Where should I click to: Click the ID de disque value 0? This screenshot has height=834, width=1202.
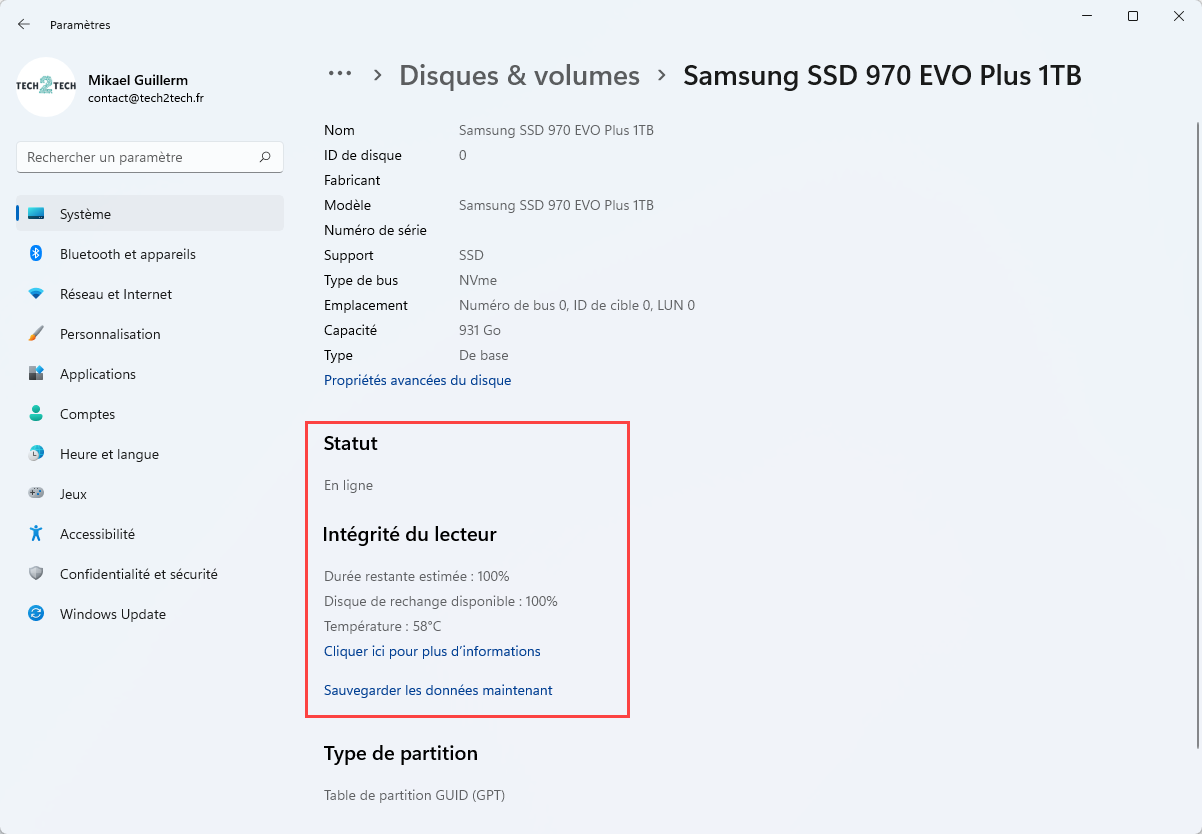(463, 155)
